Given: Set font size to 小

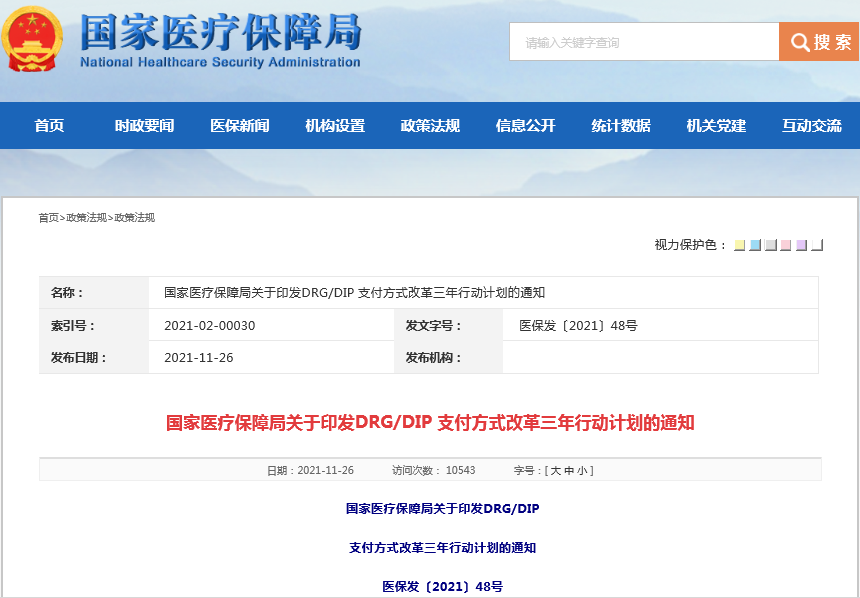Looking at the screenshot, I should [x=582, y=471].
